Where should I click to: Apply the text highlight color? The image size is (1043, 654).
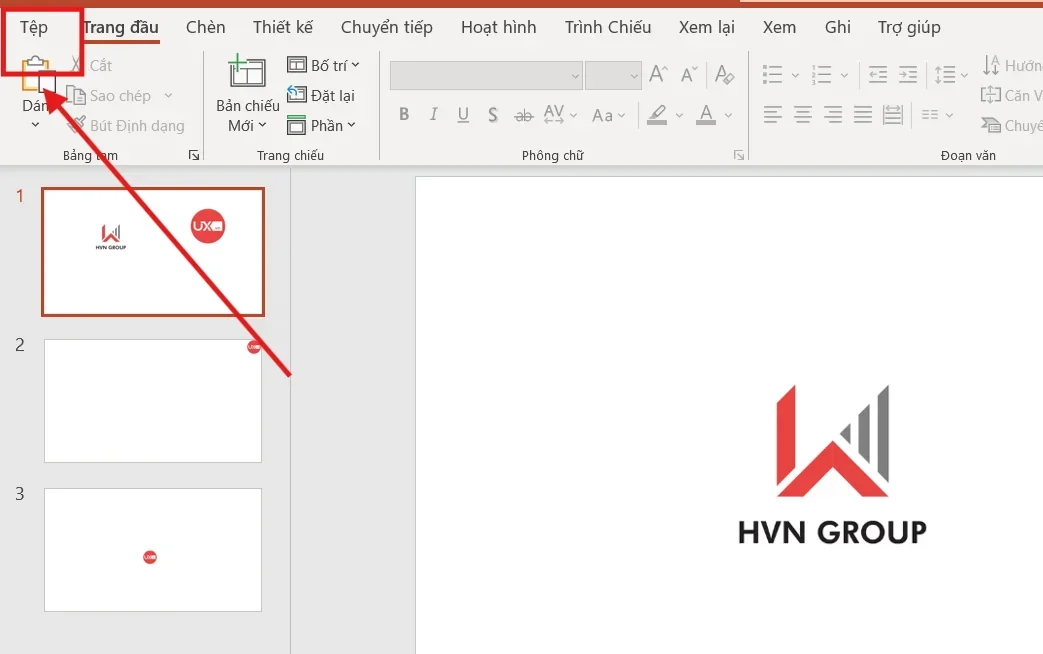[657, 114]
